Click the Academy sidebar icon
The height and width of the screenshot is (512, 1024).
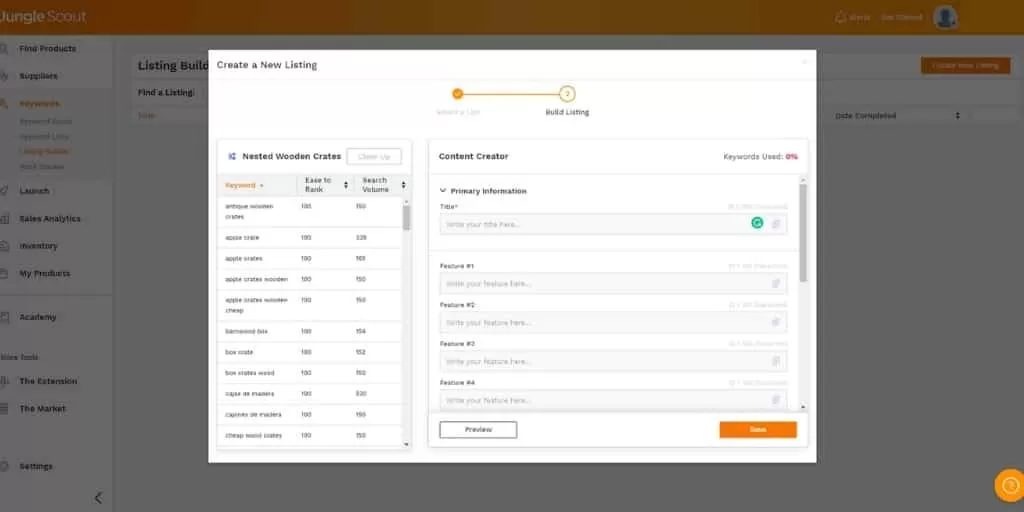click(4, 317)
